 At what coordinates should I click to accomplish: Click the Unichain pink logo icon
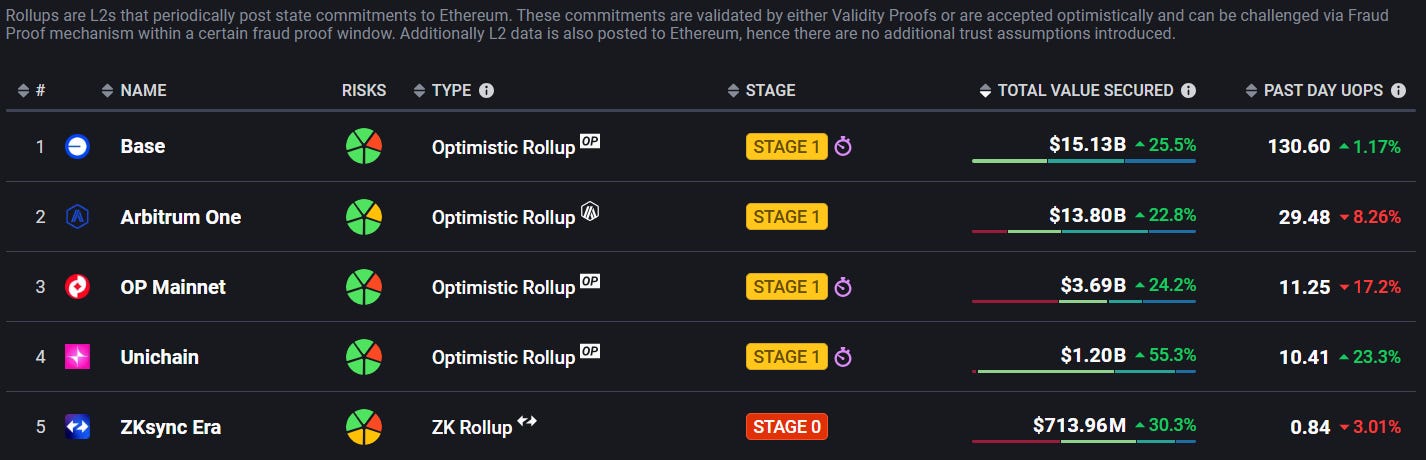[x=77, y=357]
